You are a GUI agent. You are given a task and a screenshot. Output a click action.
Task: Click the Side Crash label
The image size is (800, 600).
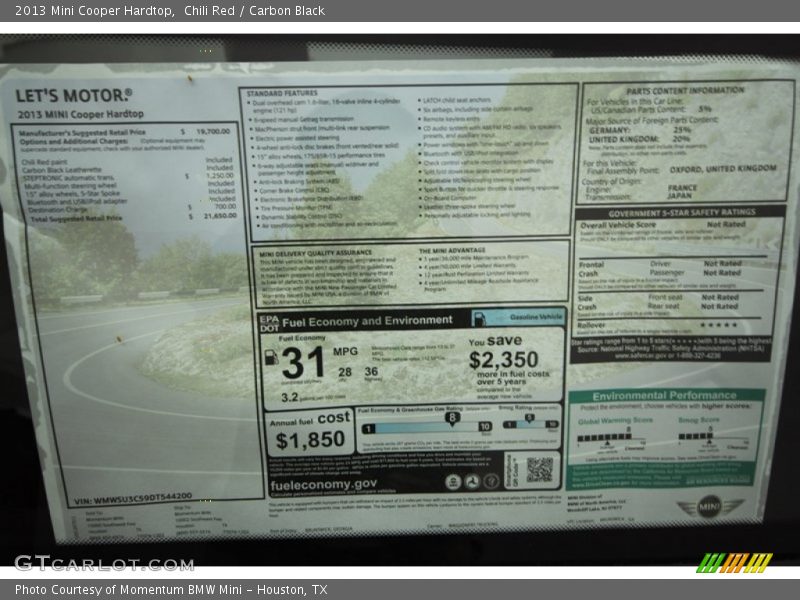pyautogui.click(x=587, y=303)
